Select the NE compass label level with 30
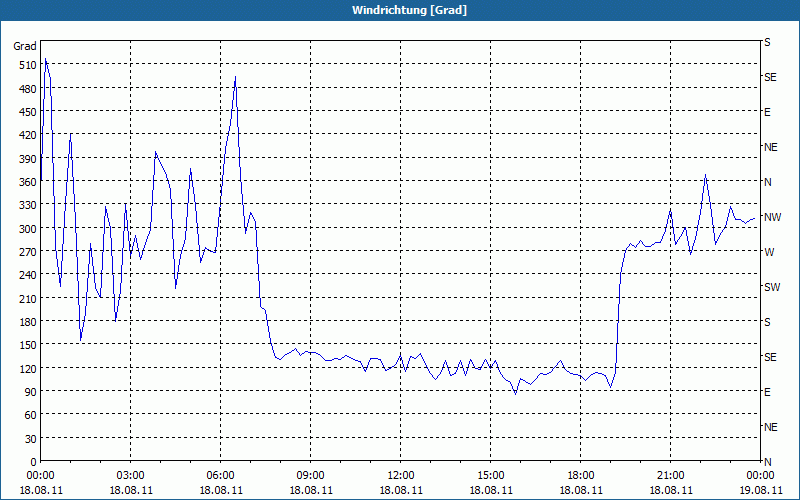This screenshot has width=800, height=500. coord(770,427)
